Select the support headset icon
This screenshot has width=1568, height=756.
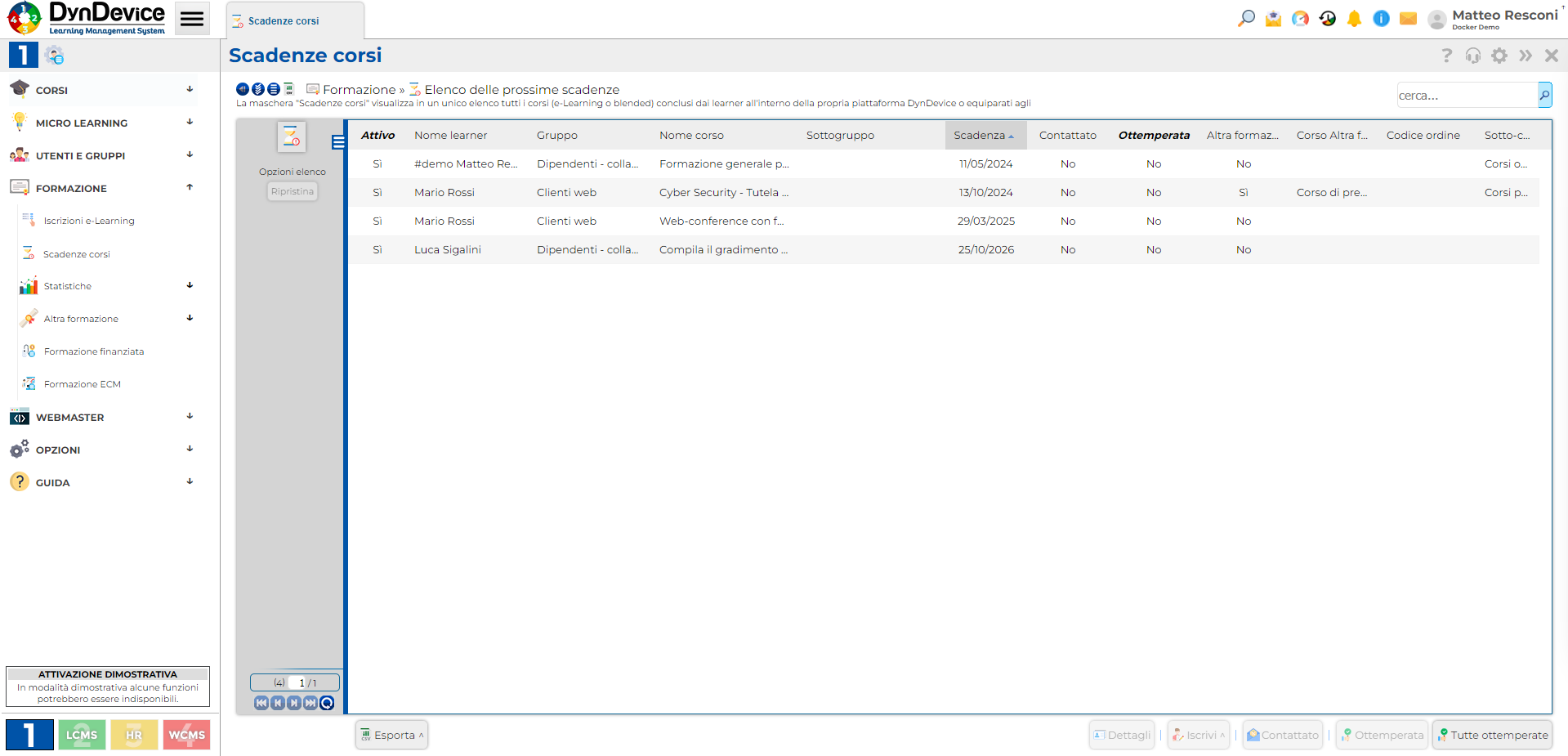(x=1473, y=56)
